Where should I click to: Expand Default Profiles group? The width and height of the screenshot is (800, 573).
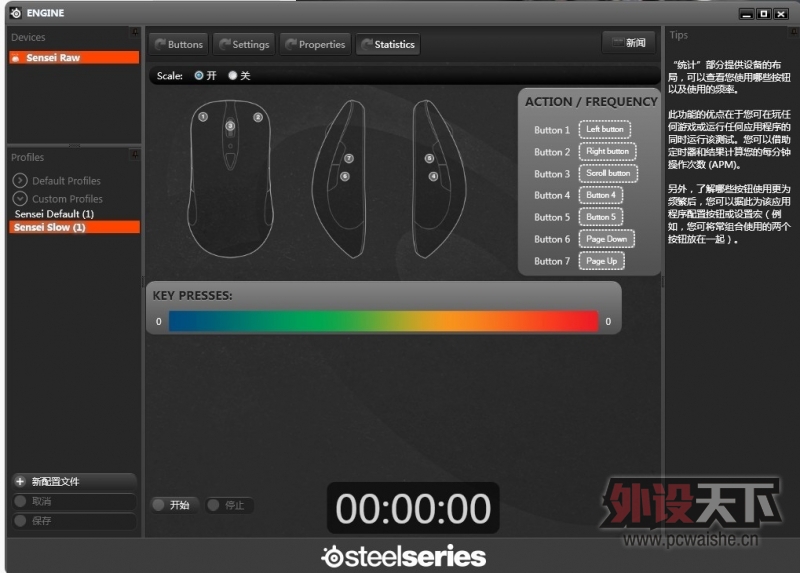pos(20,180)
